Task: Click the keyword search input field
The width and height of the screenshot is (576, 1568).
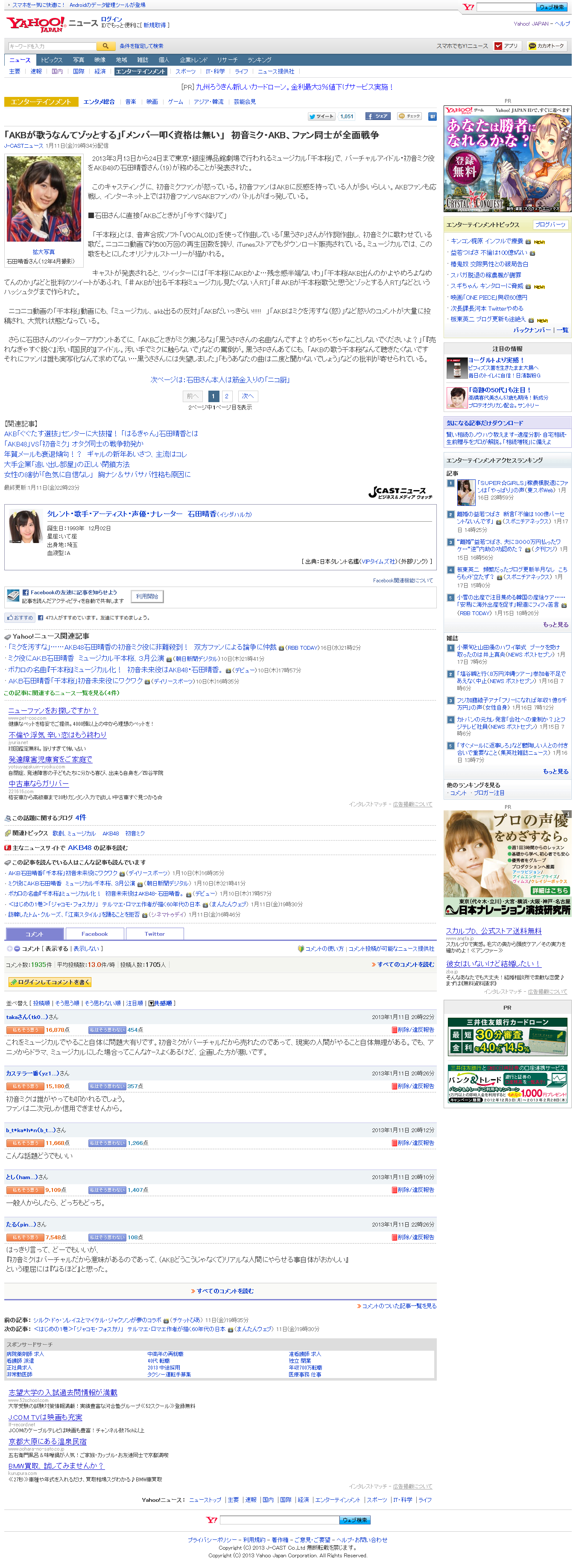Action: point(53,46)
